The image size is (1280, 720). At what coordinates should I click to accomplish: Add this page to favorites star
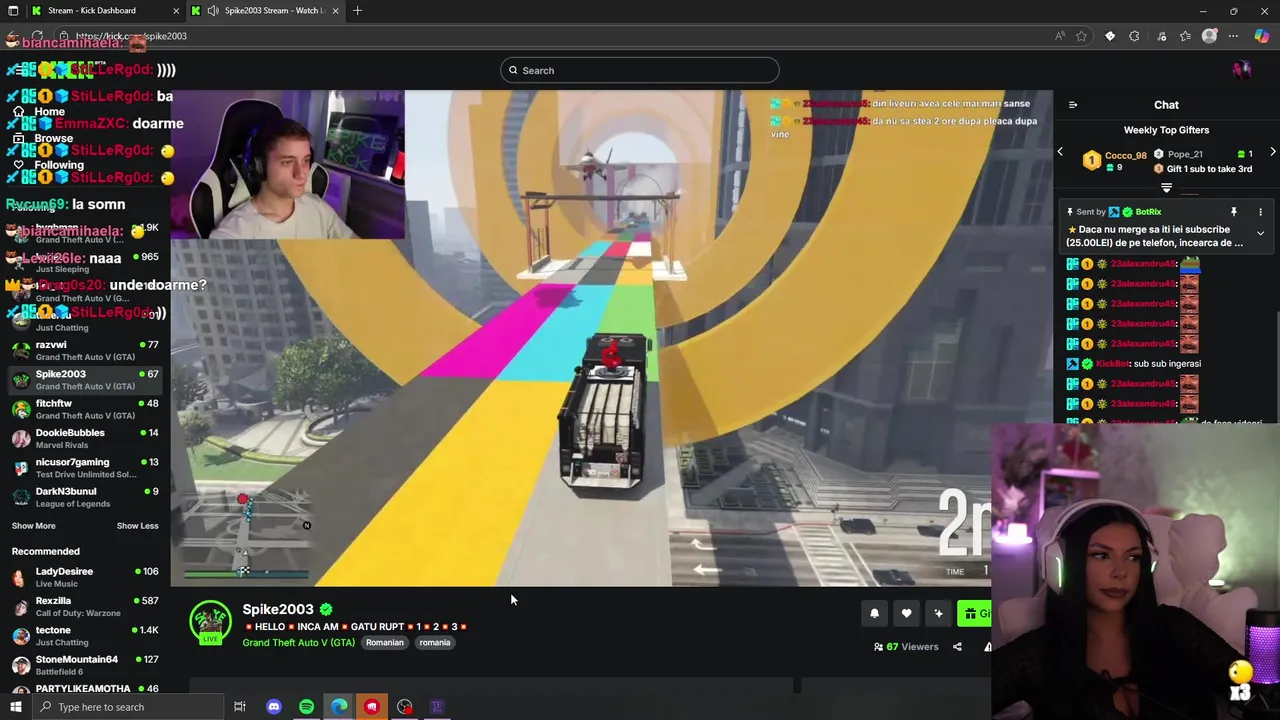point(1081,37)
